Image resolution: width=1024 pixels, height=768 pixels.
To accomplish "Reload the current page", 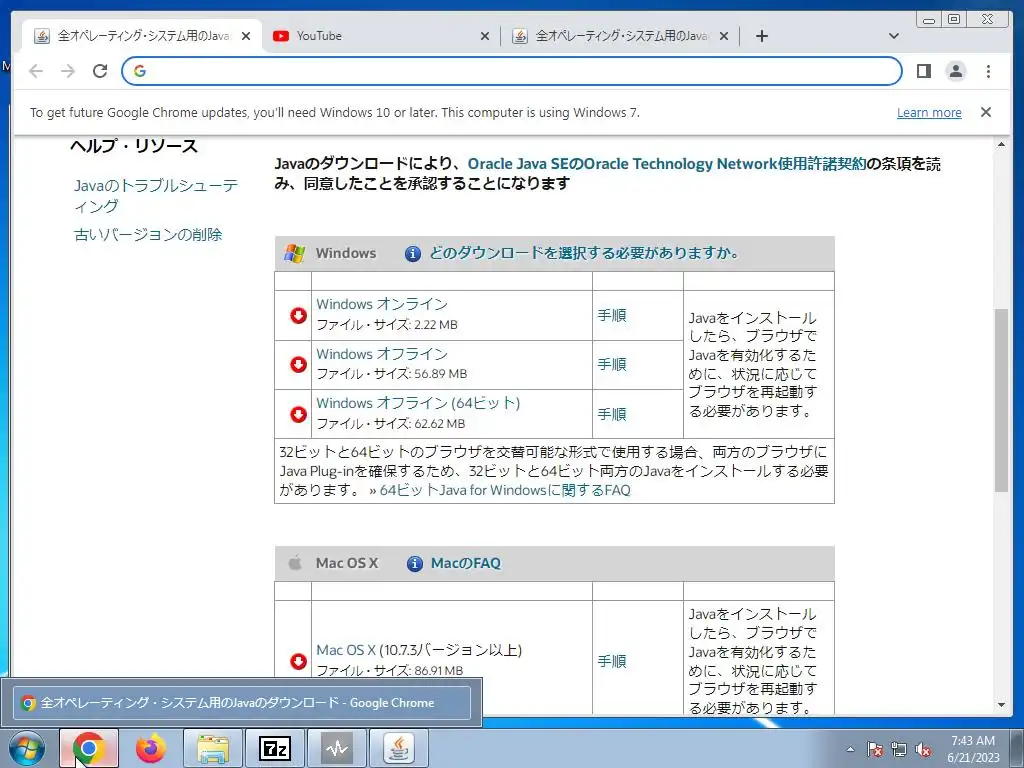I will point(100,71).
